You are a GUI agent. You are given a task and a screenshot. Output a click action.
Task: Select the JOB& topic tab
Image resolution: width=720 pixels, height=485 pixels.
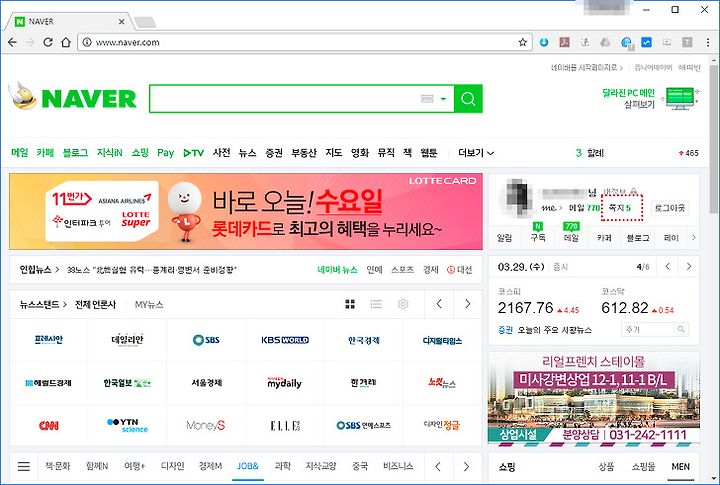pyautogui.click(x=248, y=466)
